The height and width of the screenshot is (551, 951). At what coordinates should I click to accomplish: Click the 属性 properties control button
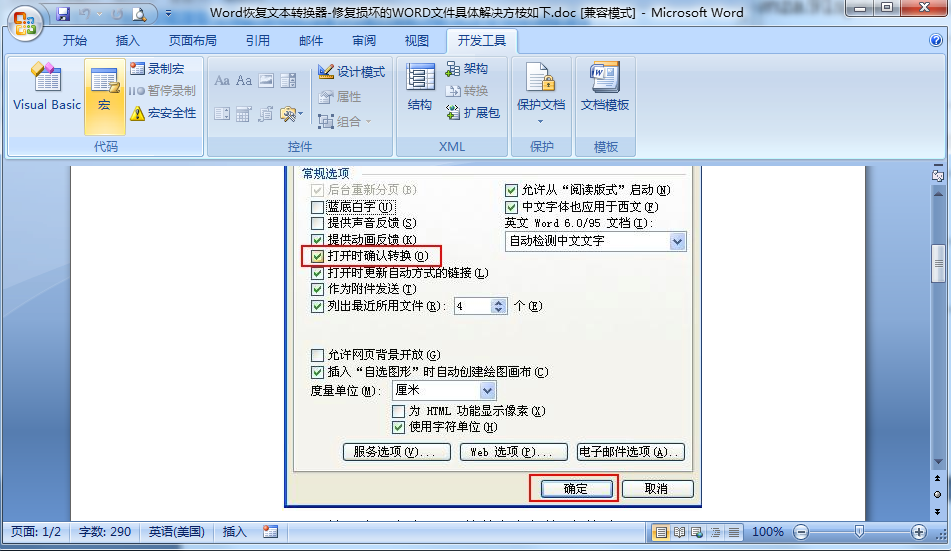pos(340,96)
